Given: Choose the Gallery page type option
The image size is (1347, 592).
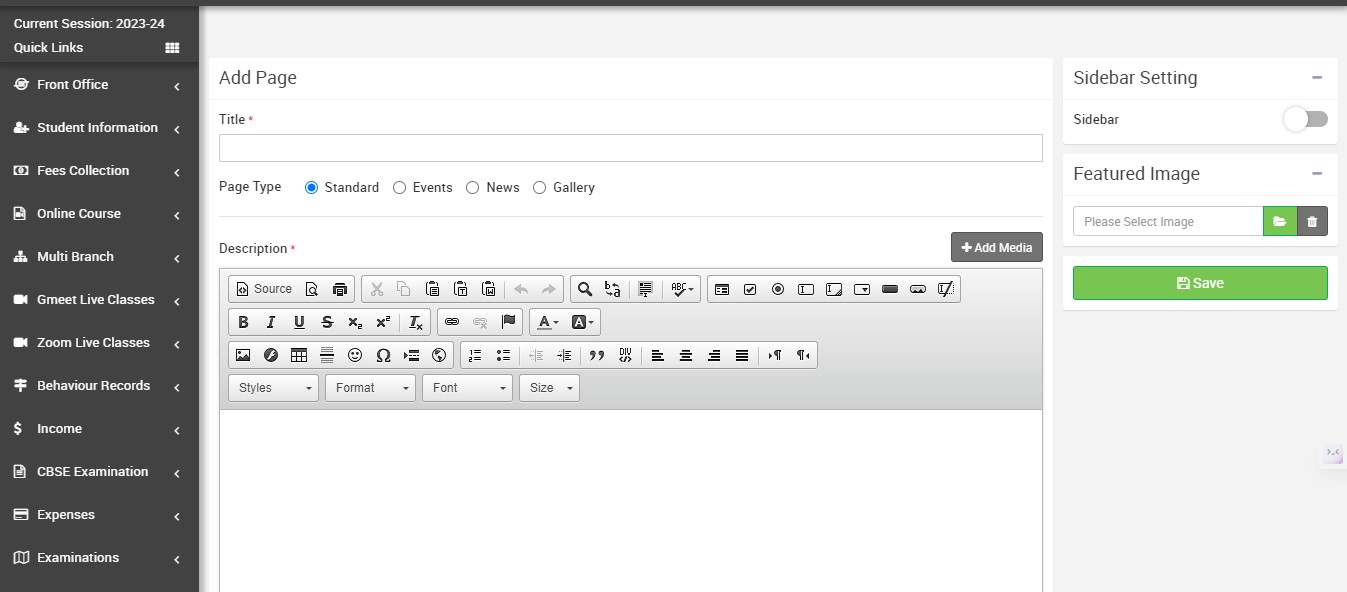Looking at the screenshot, I should pyautogui.click(x=540, y=187).
